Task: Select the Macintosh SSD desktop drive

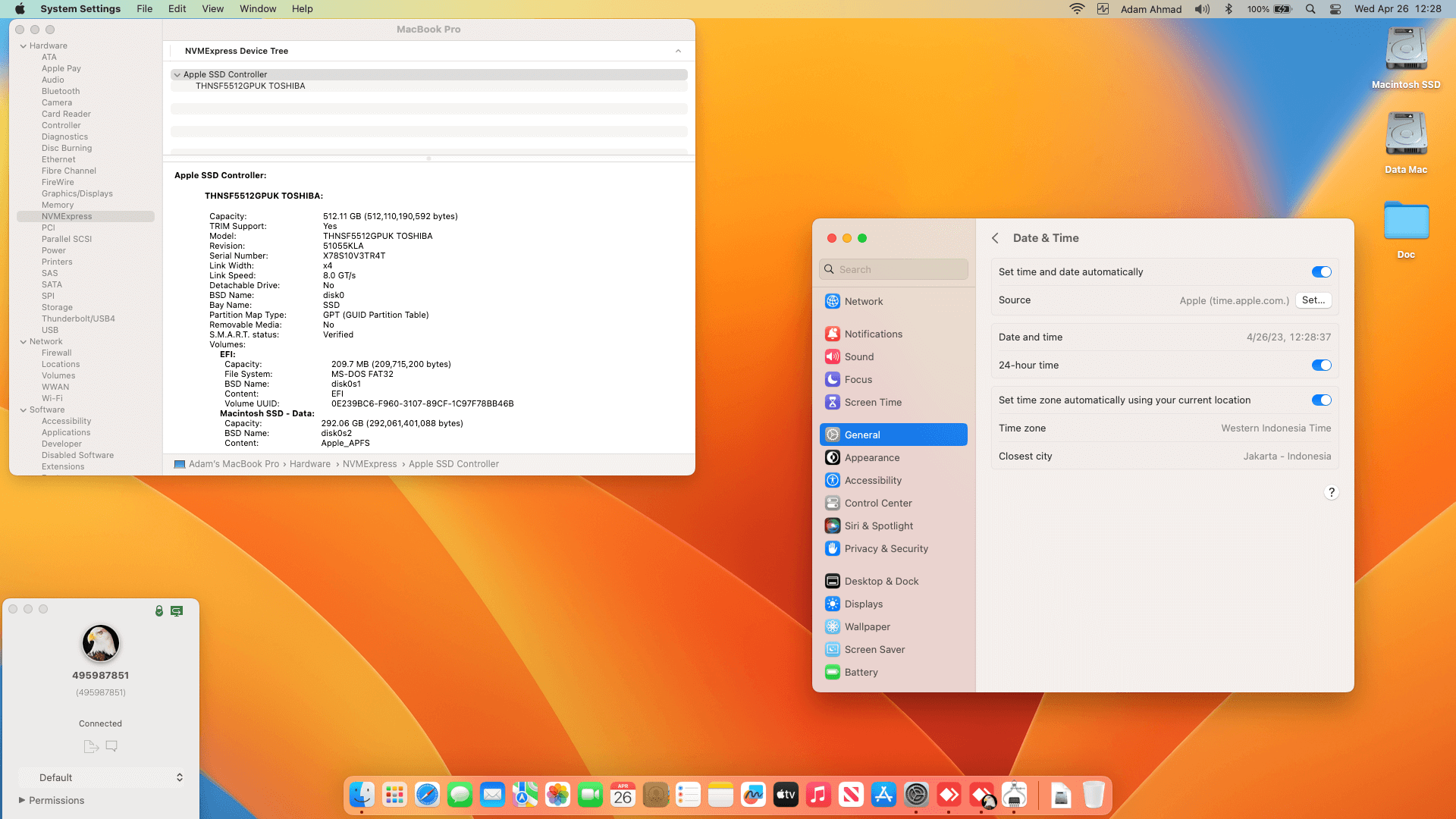Action: point(1406,59)
